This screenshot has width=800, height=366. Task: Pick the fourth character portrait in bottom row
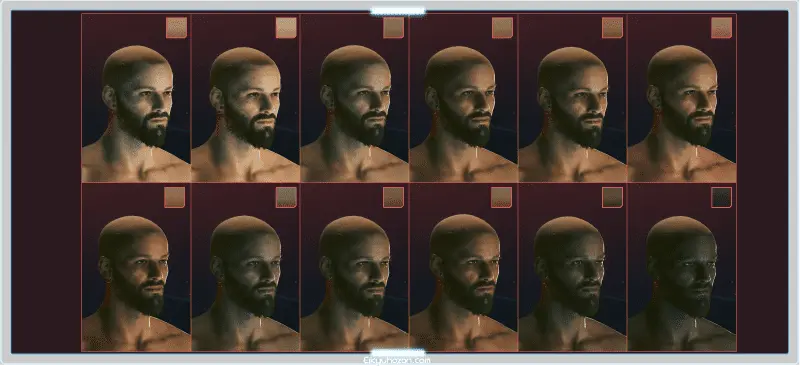click(x=464, y=267)
